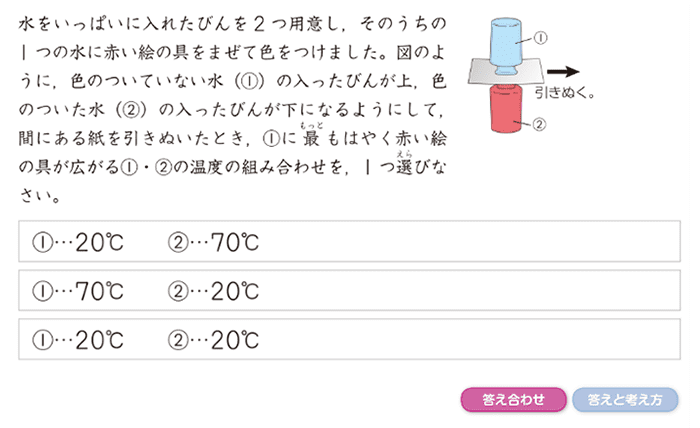Click the gray paper sheet between bottles
The width and height of the screenshot is (700, 428).
pyautogui.click(x=506, y=72)
